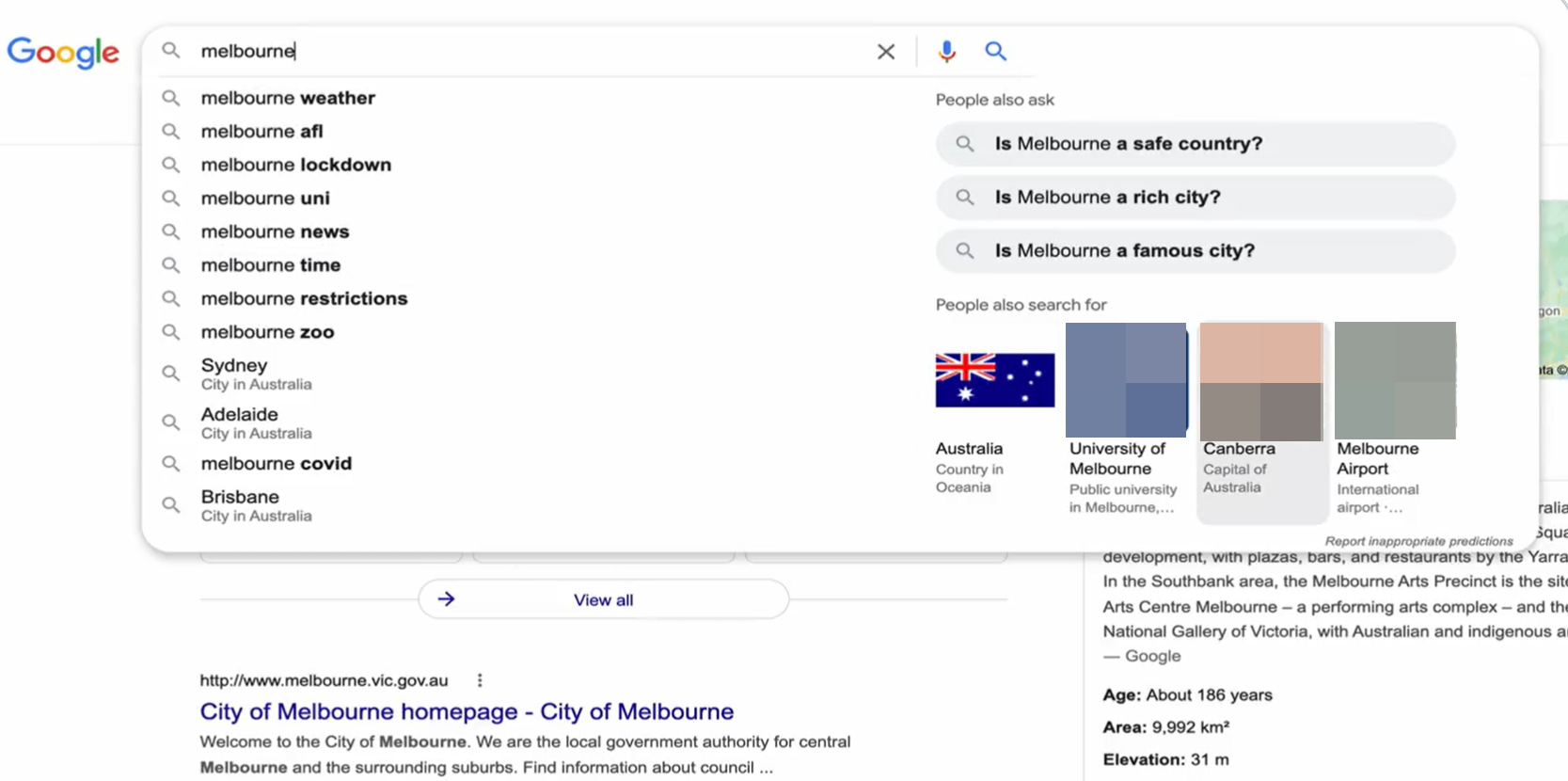Open the University of Melbourne thumbnail image
The width and height of the screenshot is (1568, 781).
coord(1126,380)
